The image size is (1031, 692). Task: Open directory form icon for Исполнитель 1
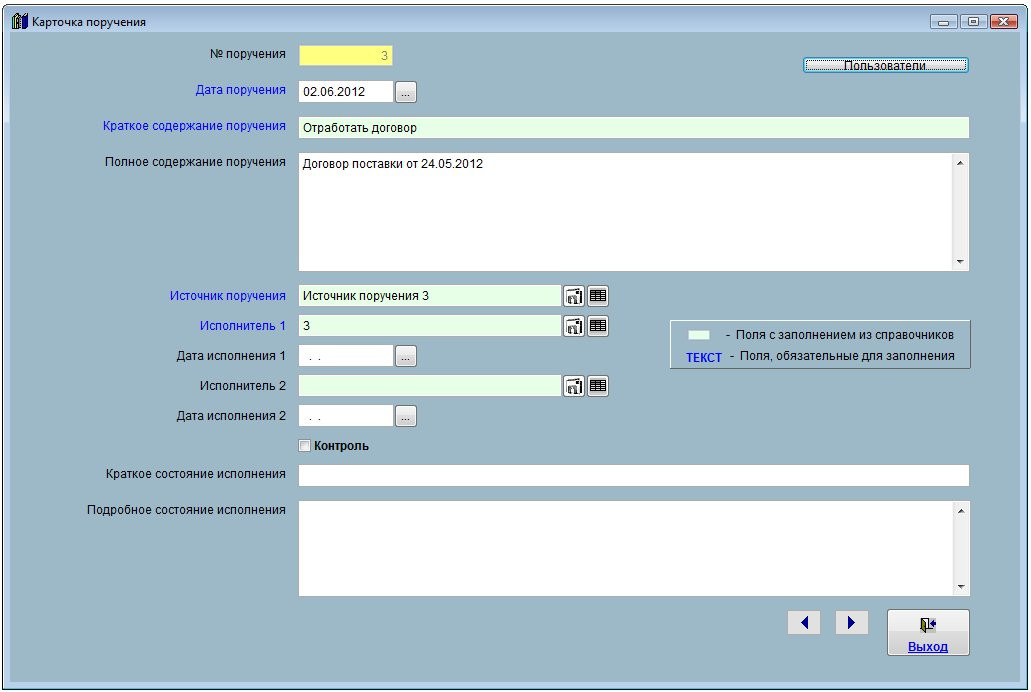pyautogui.click(x=573, y=326)
